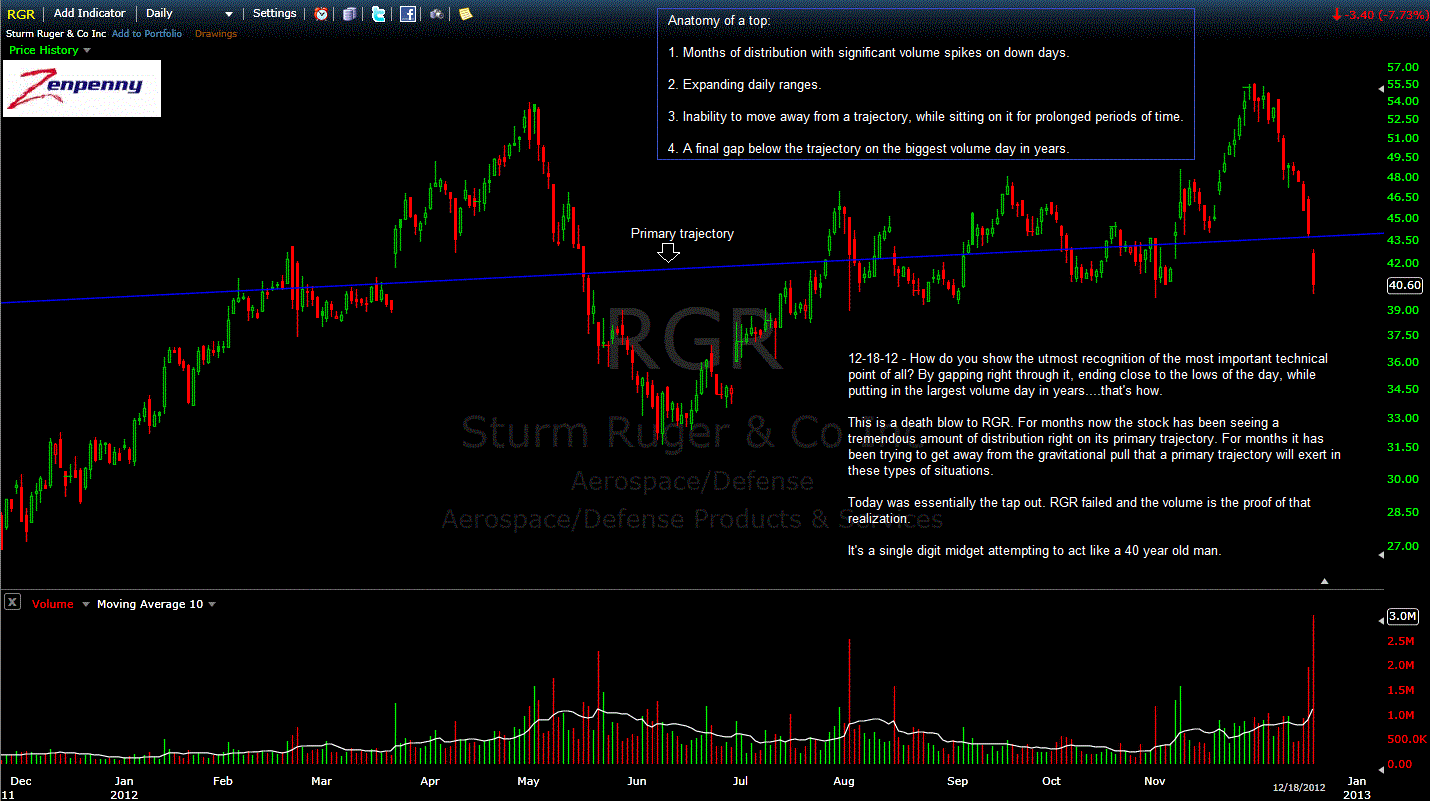Expand the Volume indicator dropdown arrow
The height and width of the screenshot is (801, 1430).
[x=86, y=604]
